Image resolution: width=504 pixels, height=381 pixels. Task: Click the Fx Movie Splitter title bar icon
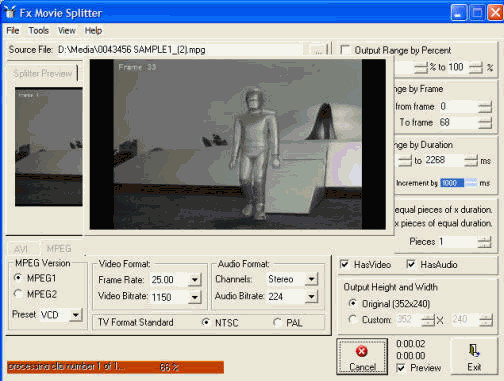[10, 12]
